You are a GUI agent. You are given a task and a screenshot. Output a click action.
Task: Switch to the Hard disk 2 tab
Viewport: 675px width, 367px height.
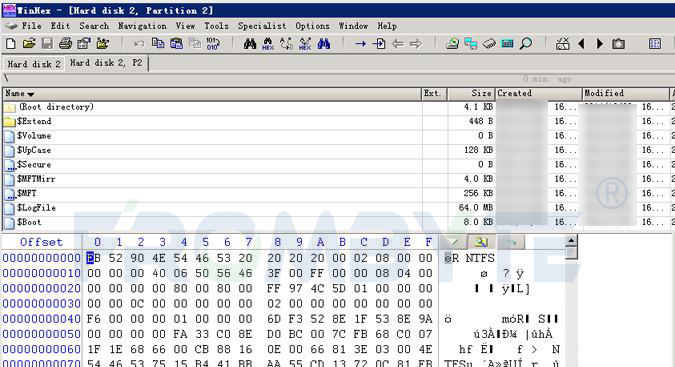click(x=34, y=64)
